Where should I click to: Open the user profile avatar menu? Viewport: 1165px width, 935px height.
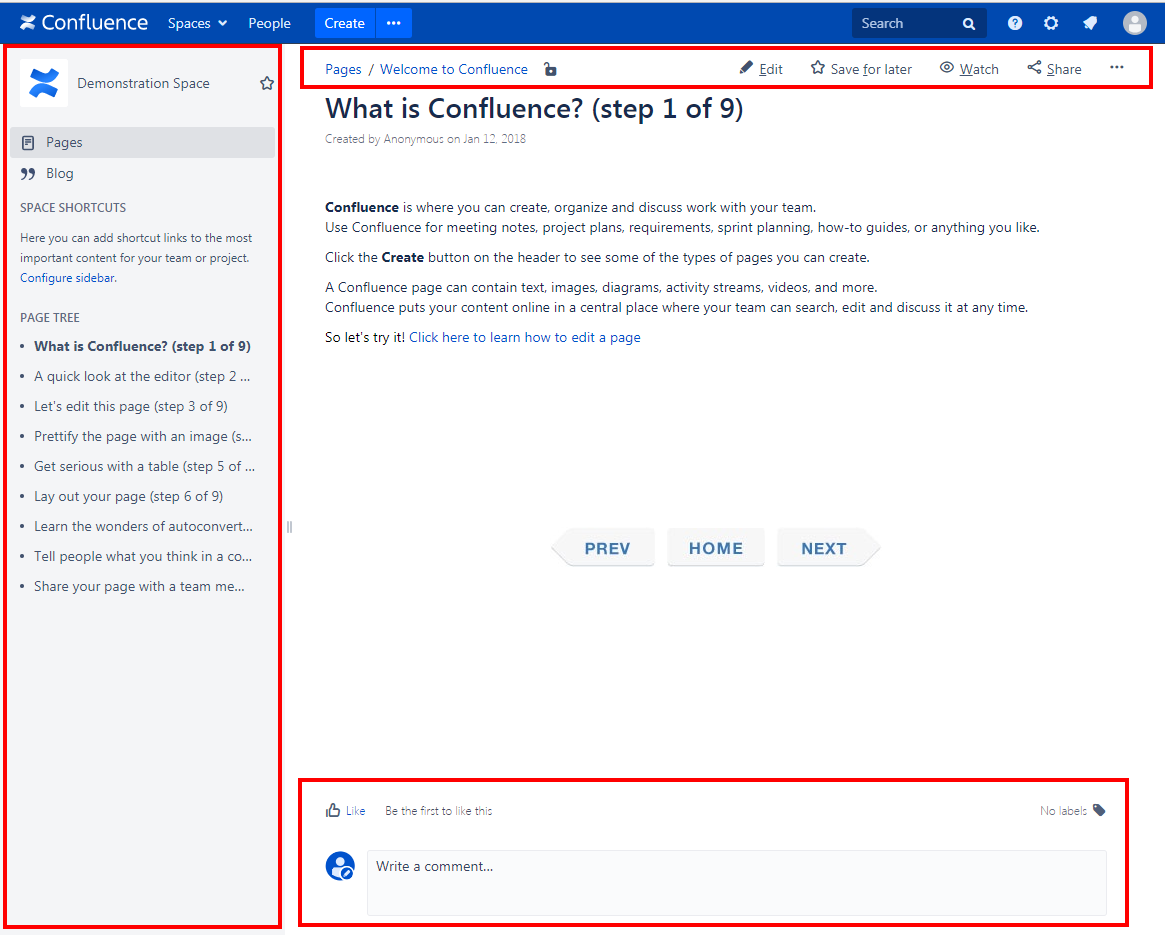(1135, 23)
